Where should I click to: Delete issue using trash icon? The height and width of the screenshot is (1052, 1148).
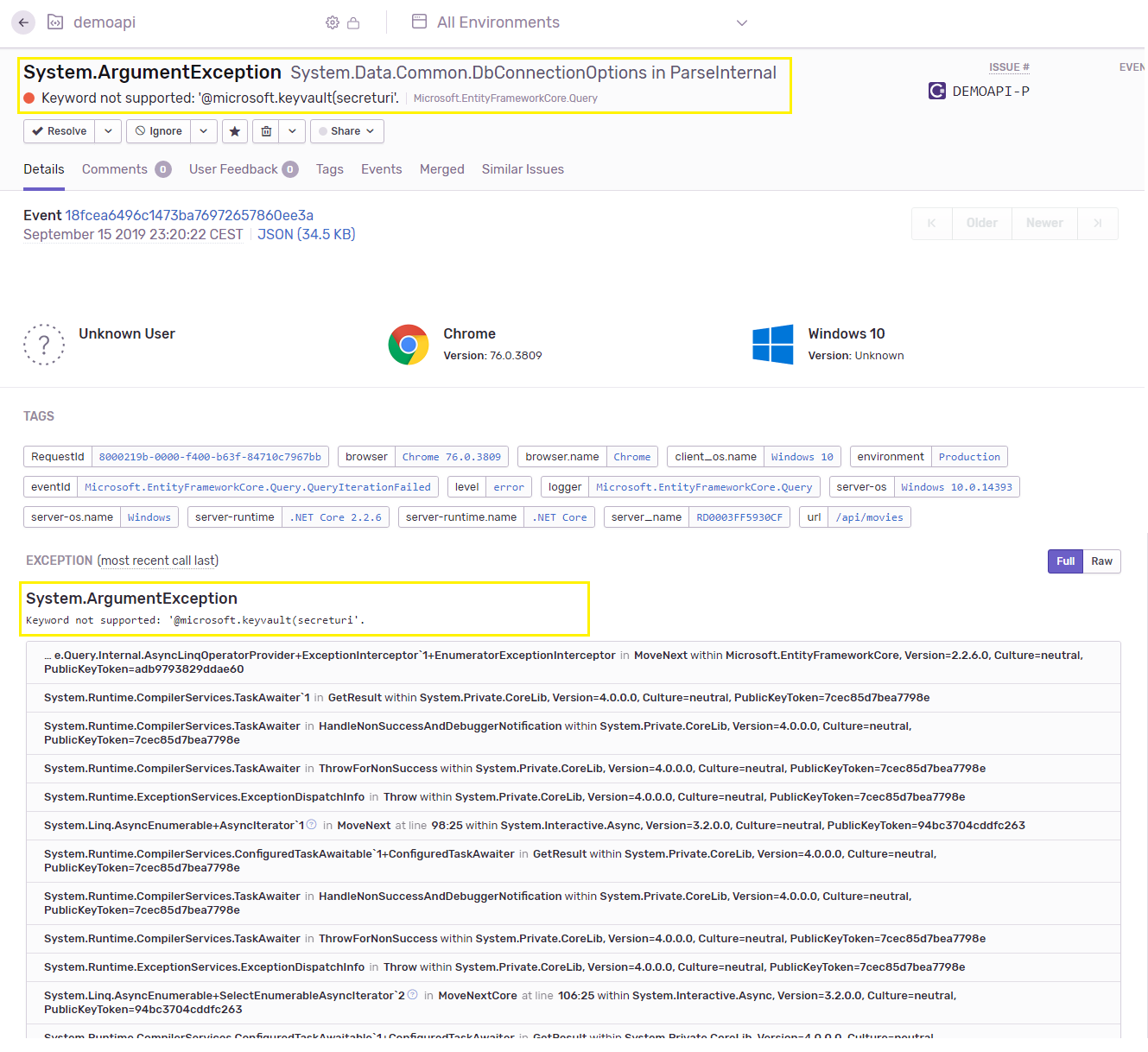(266, 131)
